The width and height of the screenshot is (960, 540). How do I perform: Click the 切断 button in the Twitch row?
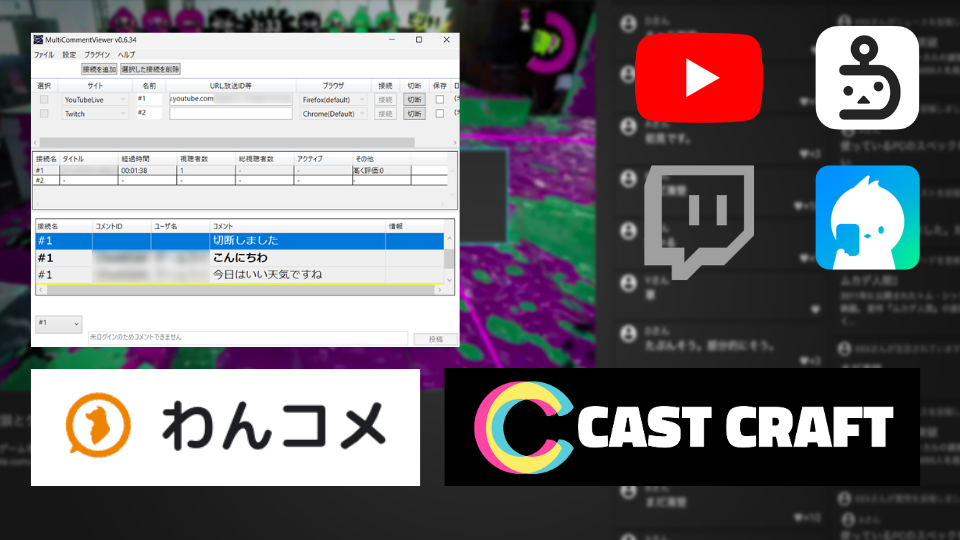pos(414,114)
